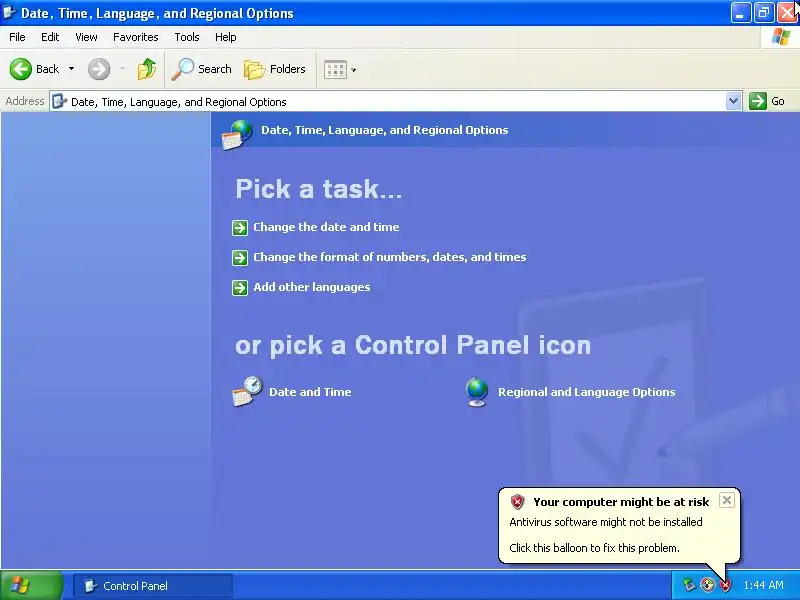Click the red security shield tray icon
Screen dimensions: 800x600
(725, 585)
